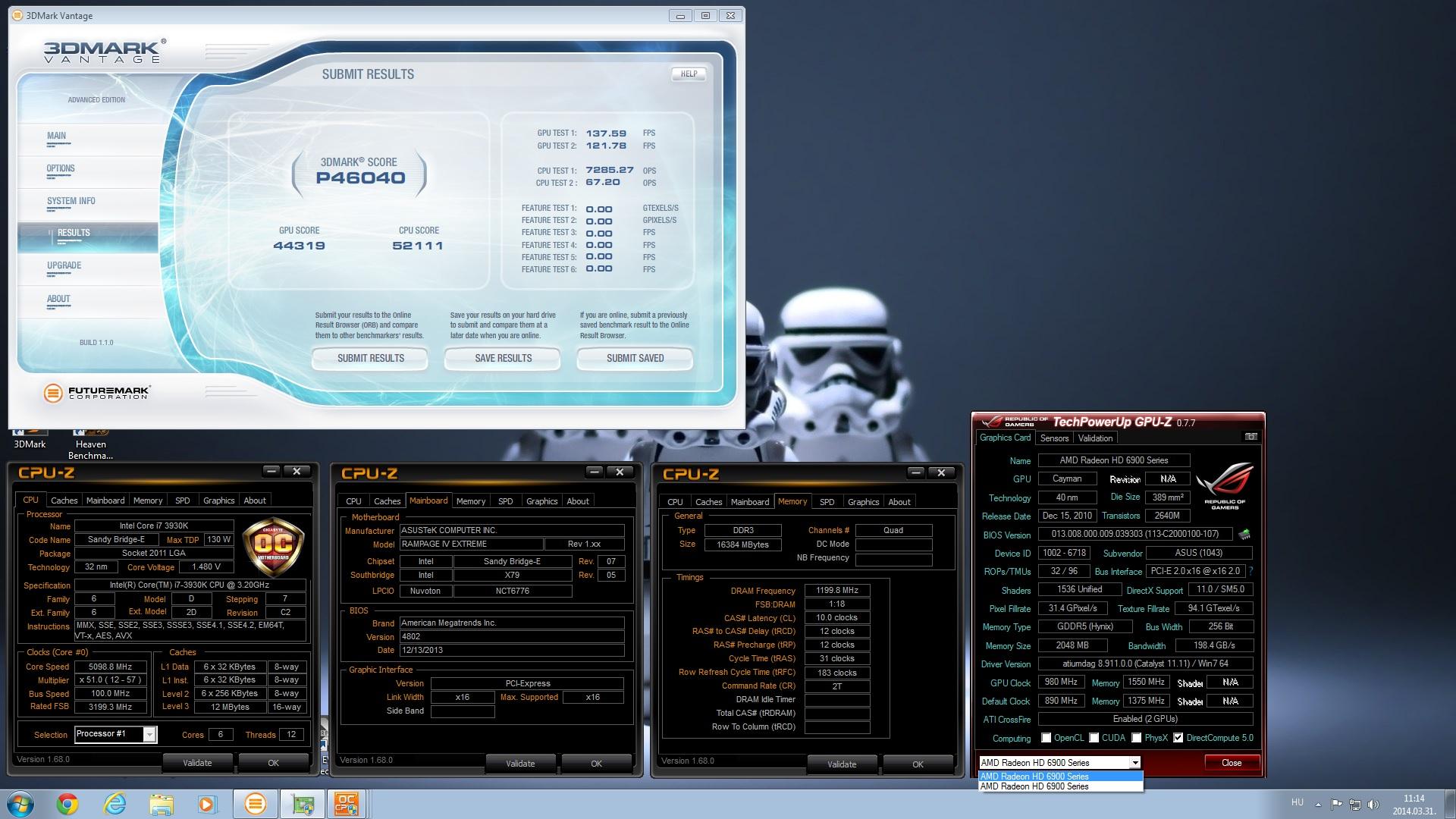1456x819 pixels.
Task: Click the Bus Interface question mark icon
Action: point(1250,571)
